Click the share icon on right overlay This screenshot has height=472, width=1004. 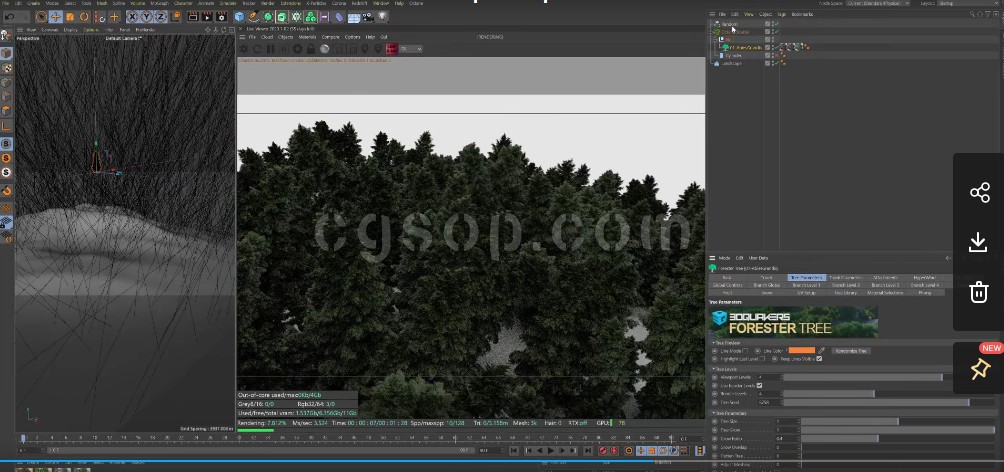coord(979,193)
